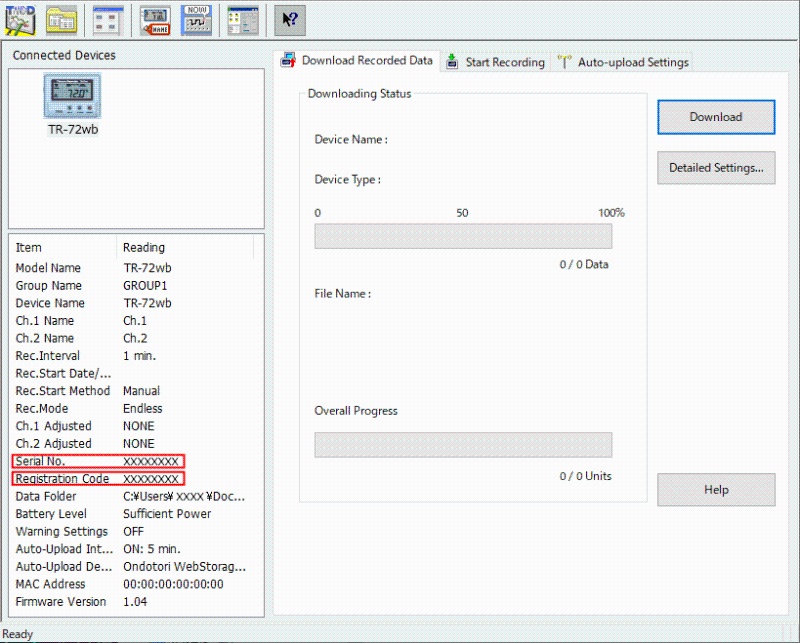This screenshot has width=800, height=643.
Task: Open the yellow data folder toolbar icon
Action: 62,20
